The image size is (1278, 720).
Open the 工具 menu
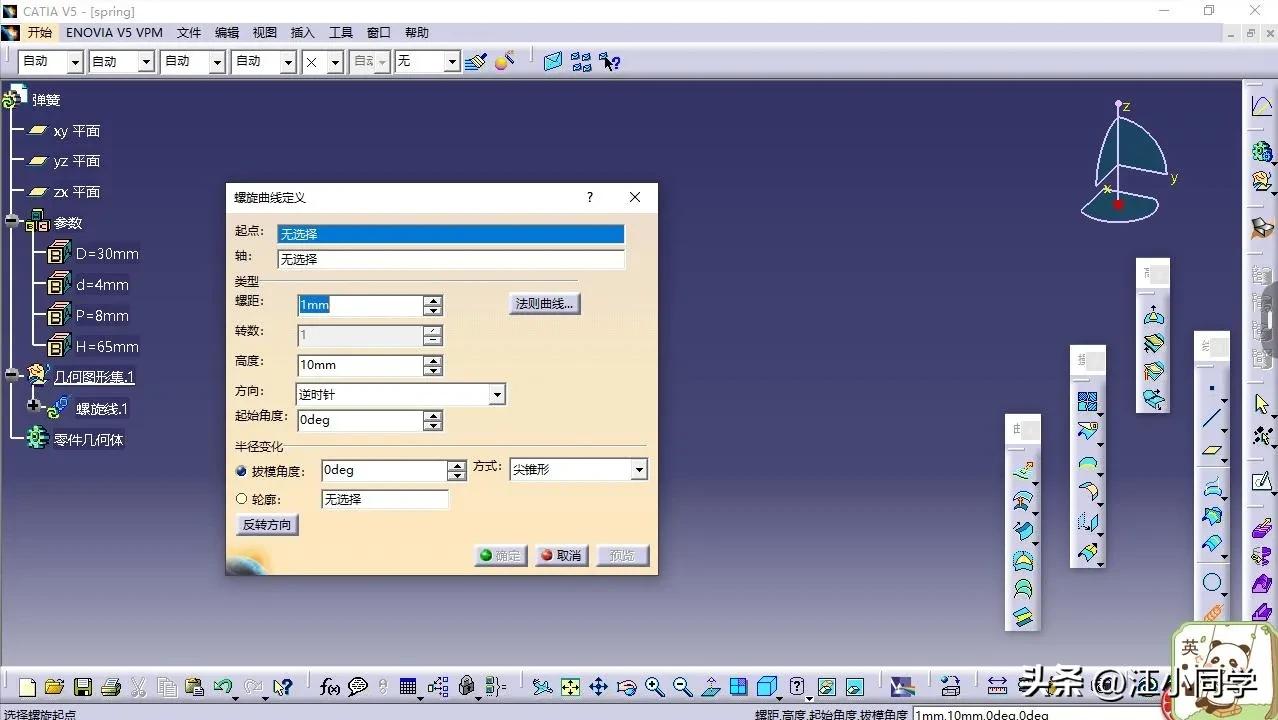click(341, 33)
